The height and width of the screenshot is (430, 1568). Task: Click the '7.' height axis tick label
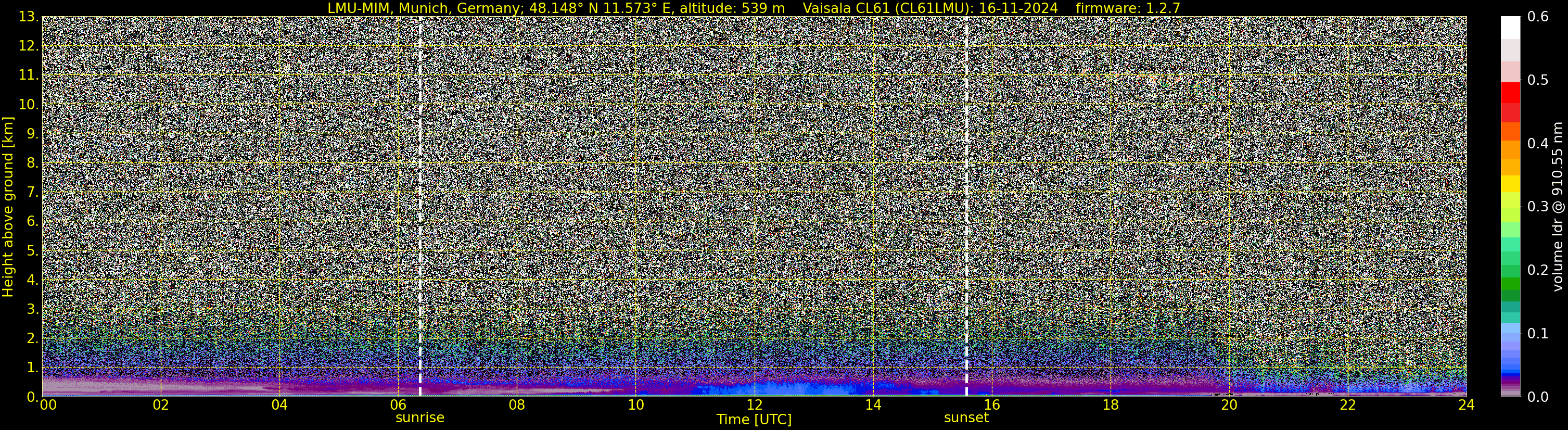tap(33, 193)
